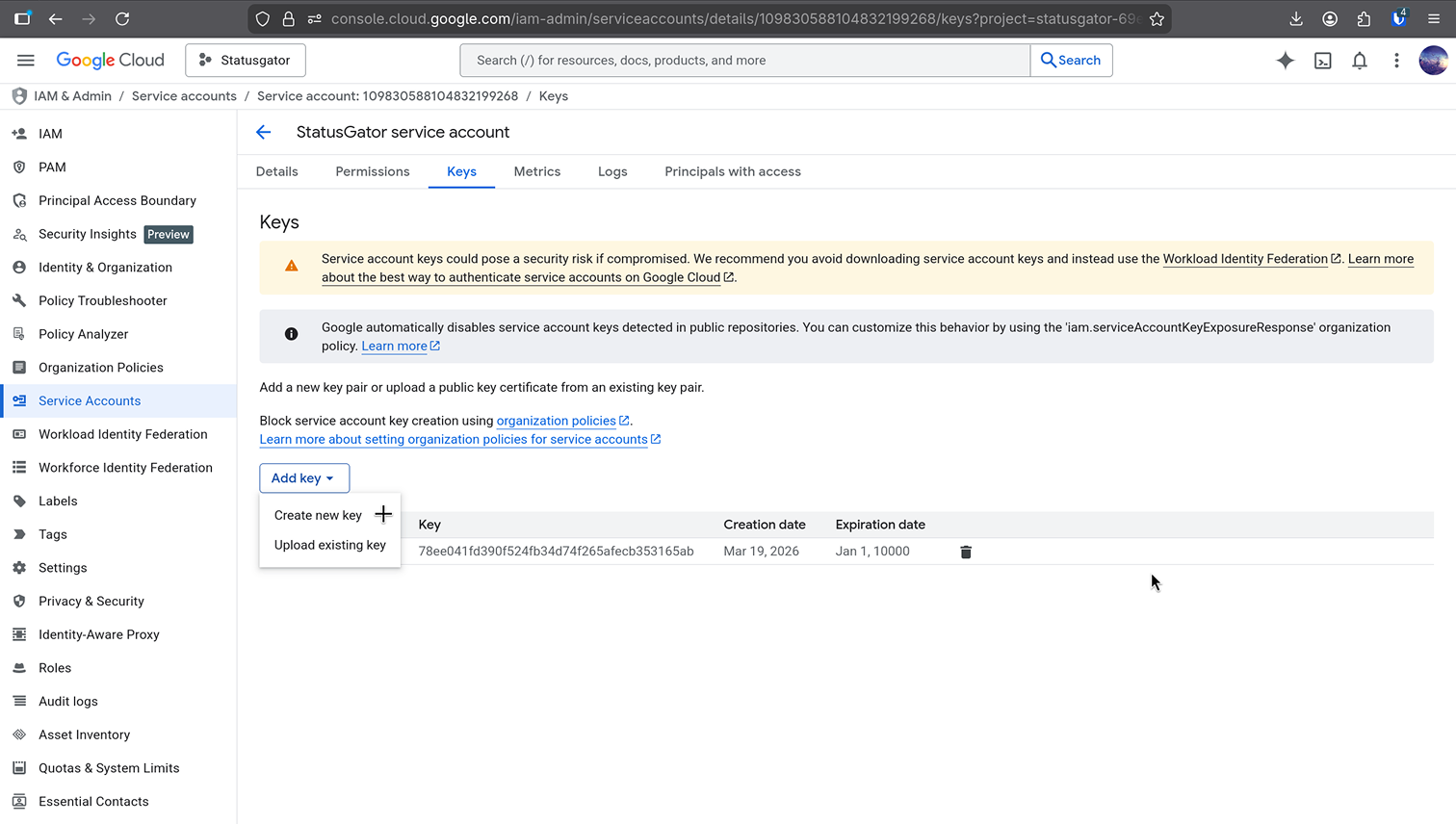Click the Google Cloud logo

(110, 61)
